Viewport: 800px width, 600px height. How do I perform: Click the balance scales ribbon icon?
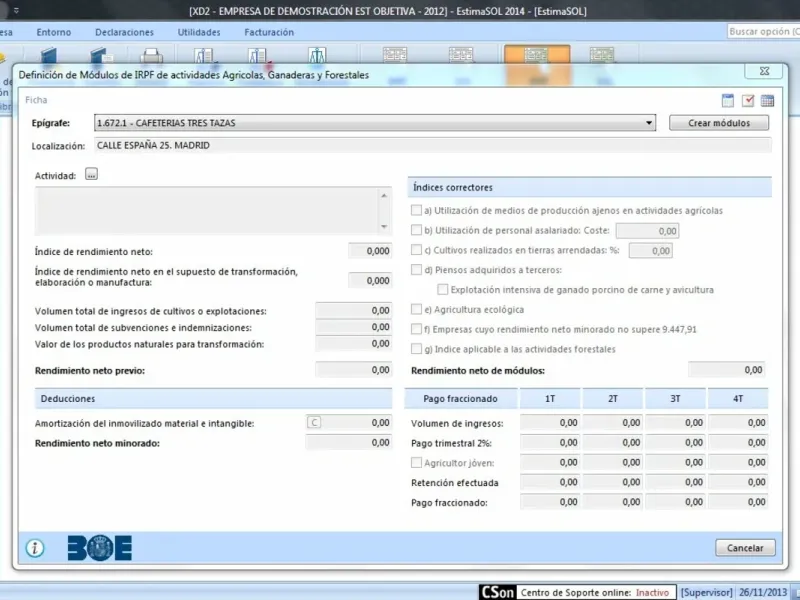coord(317,55)
